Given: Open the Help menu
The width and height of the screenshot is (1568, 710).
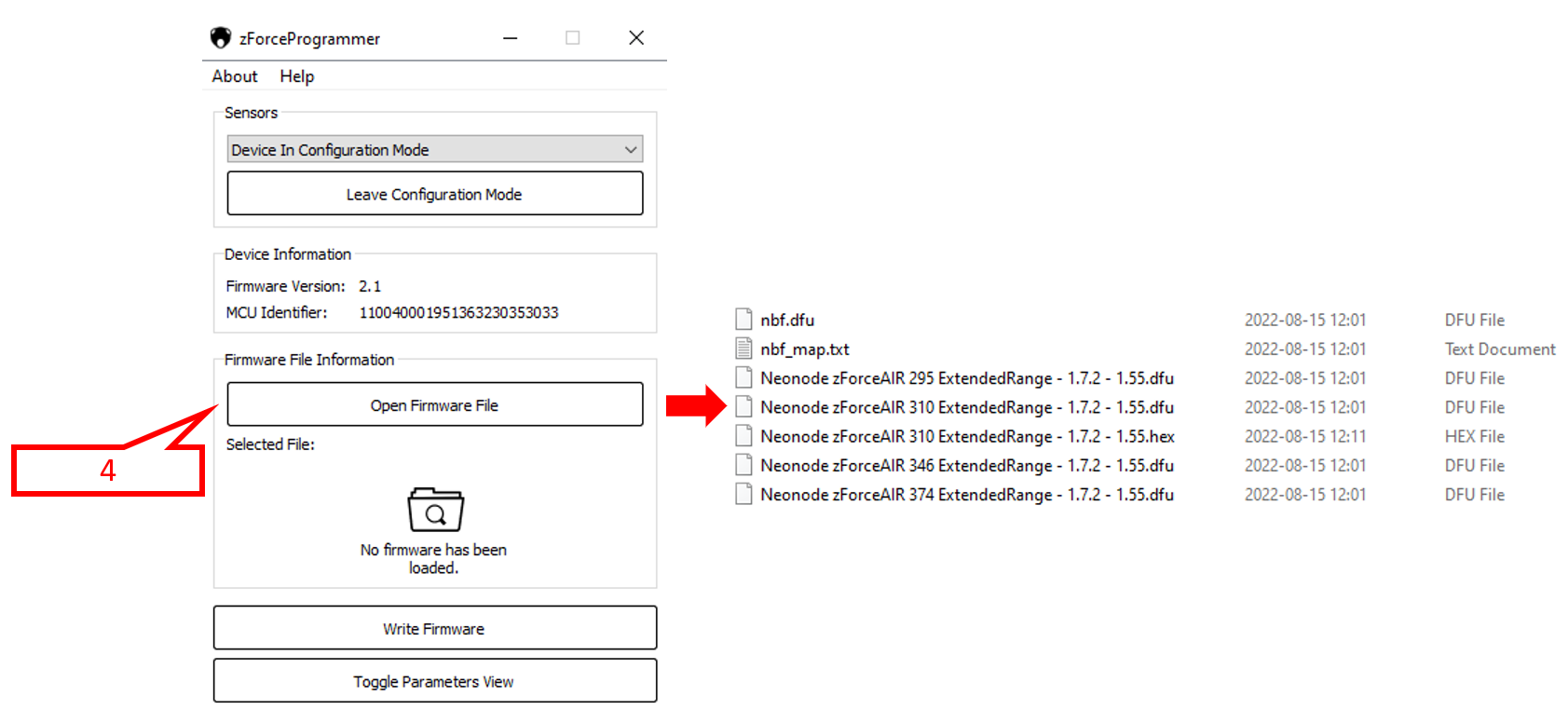Looking at the screenshot, I should coord(296,76).
